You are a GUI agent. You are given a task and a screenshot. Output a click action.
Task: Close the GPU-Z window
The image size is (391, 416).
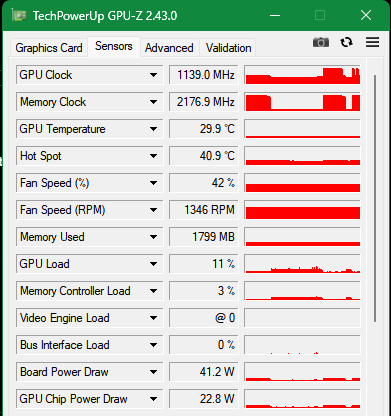point(366,15)
